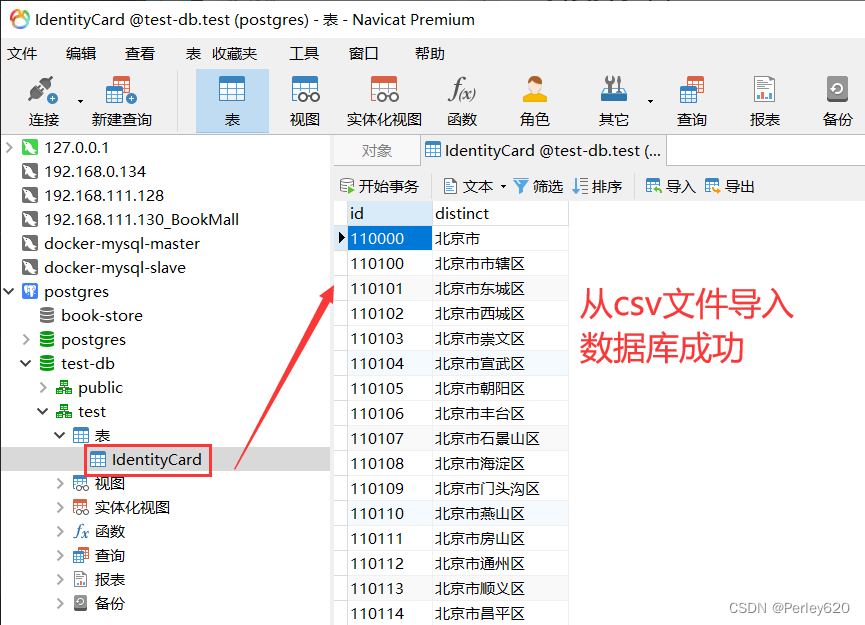
Task: Expand the 备份 backup tree node
Action: pos(60,603)
